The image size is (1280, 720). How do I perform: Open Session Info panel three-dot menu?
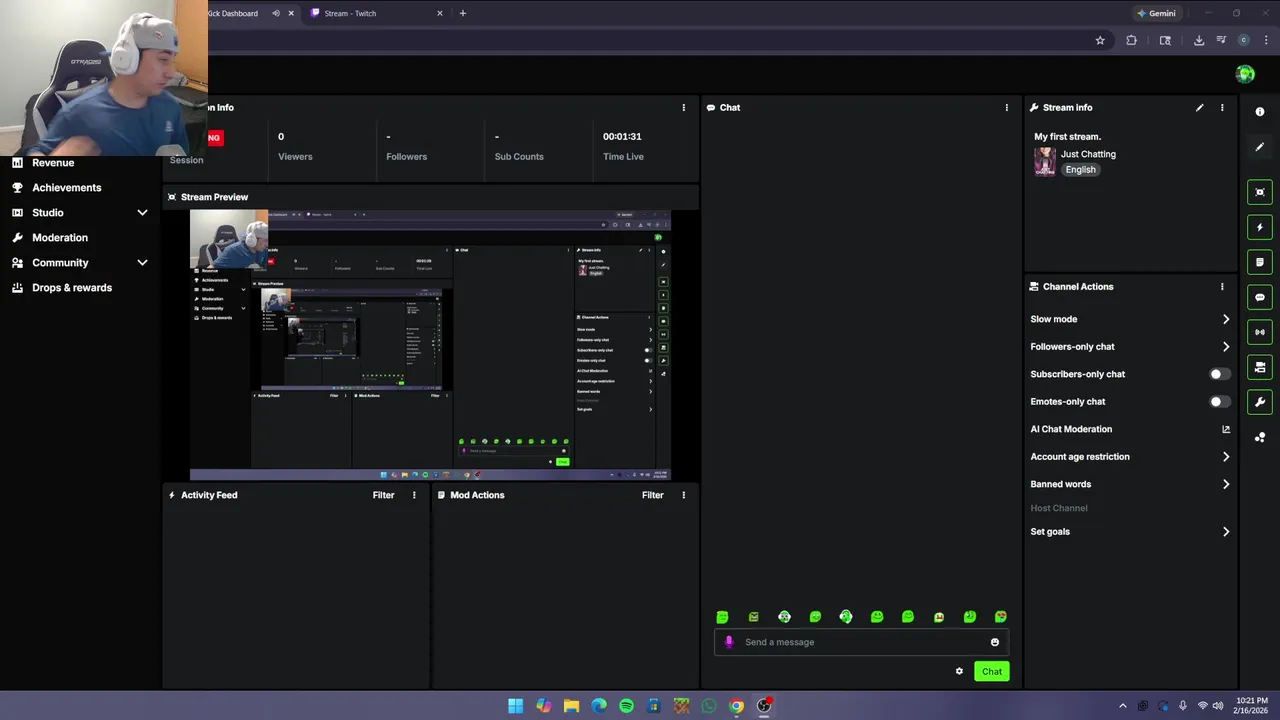(684, 107)
